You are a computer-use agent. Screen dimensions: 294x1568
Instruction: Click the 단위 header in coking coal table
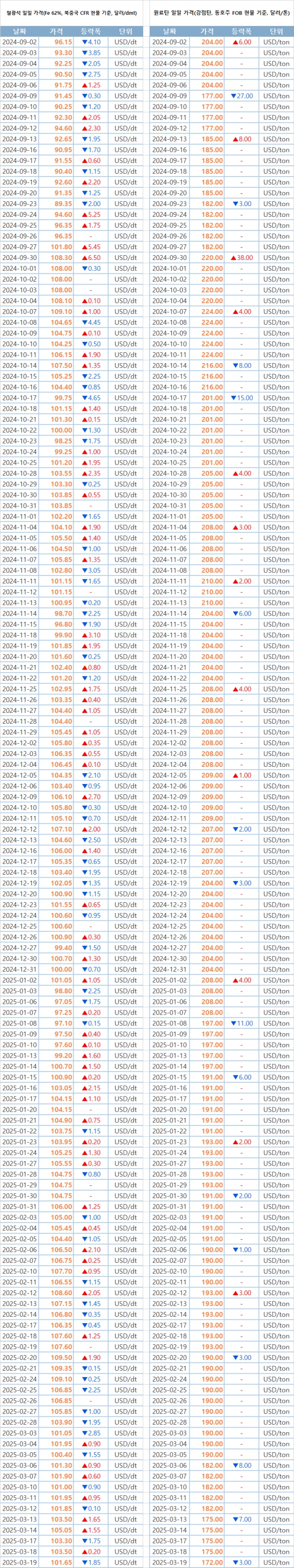(276, 31)
